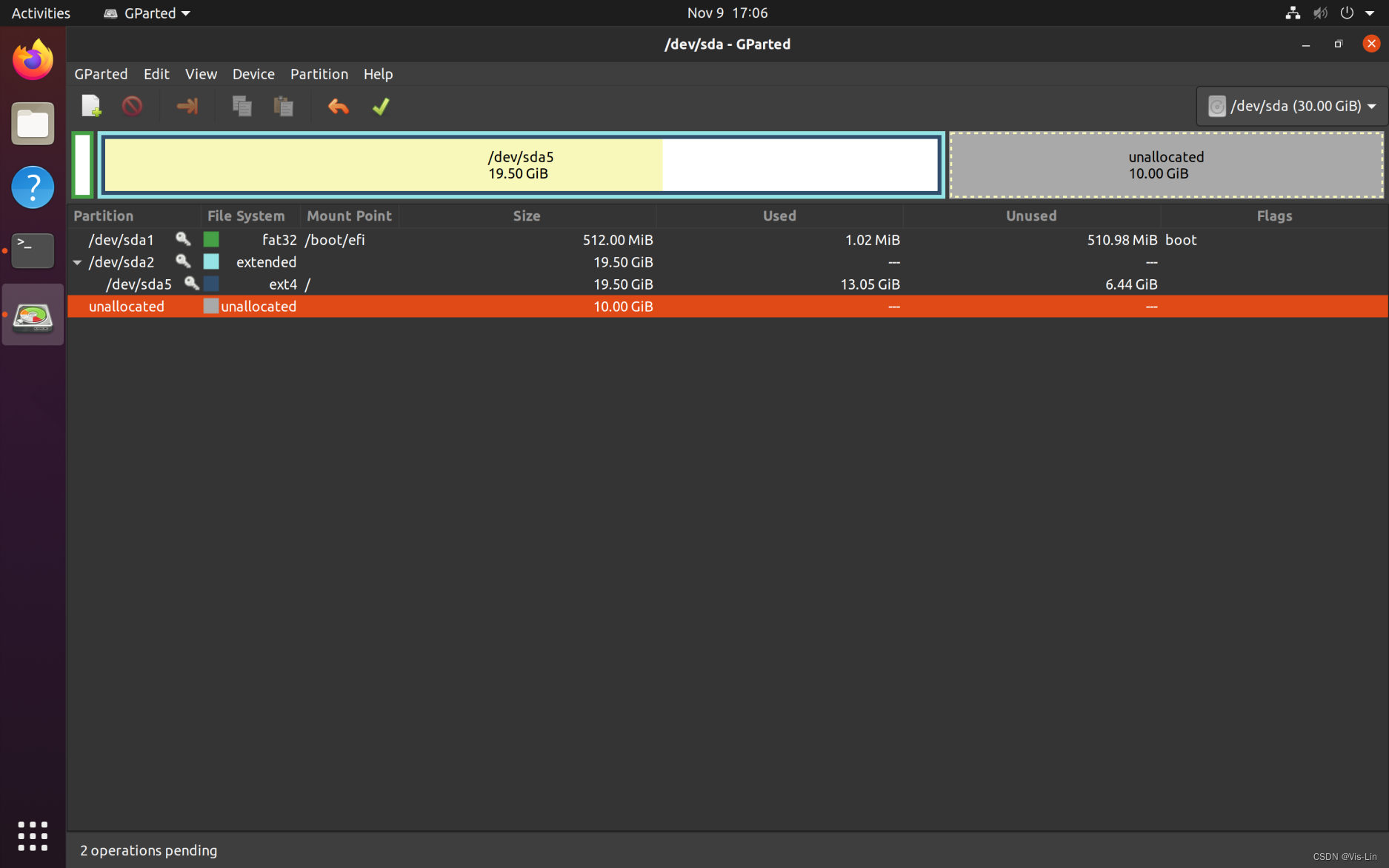
Task: Open the system menu arrow in top bar
Action: [x=1370, y=13]
